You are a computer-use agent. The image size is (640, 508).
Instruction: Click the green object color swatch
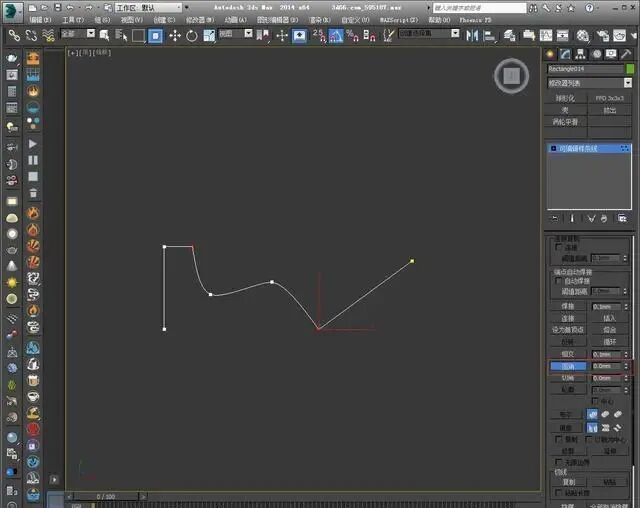[x=630, y=69]
